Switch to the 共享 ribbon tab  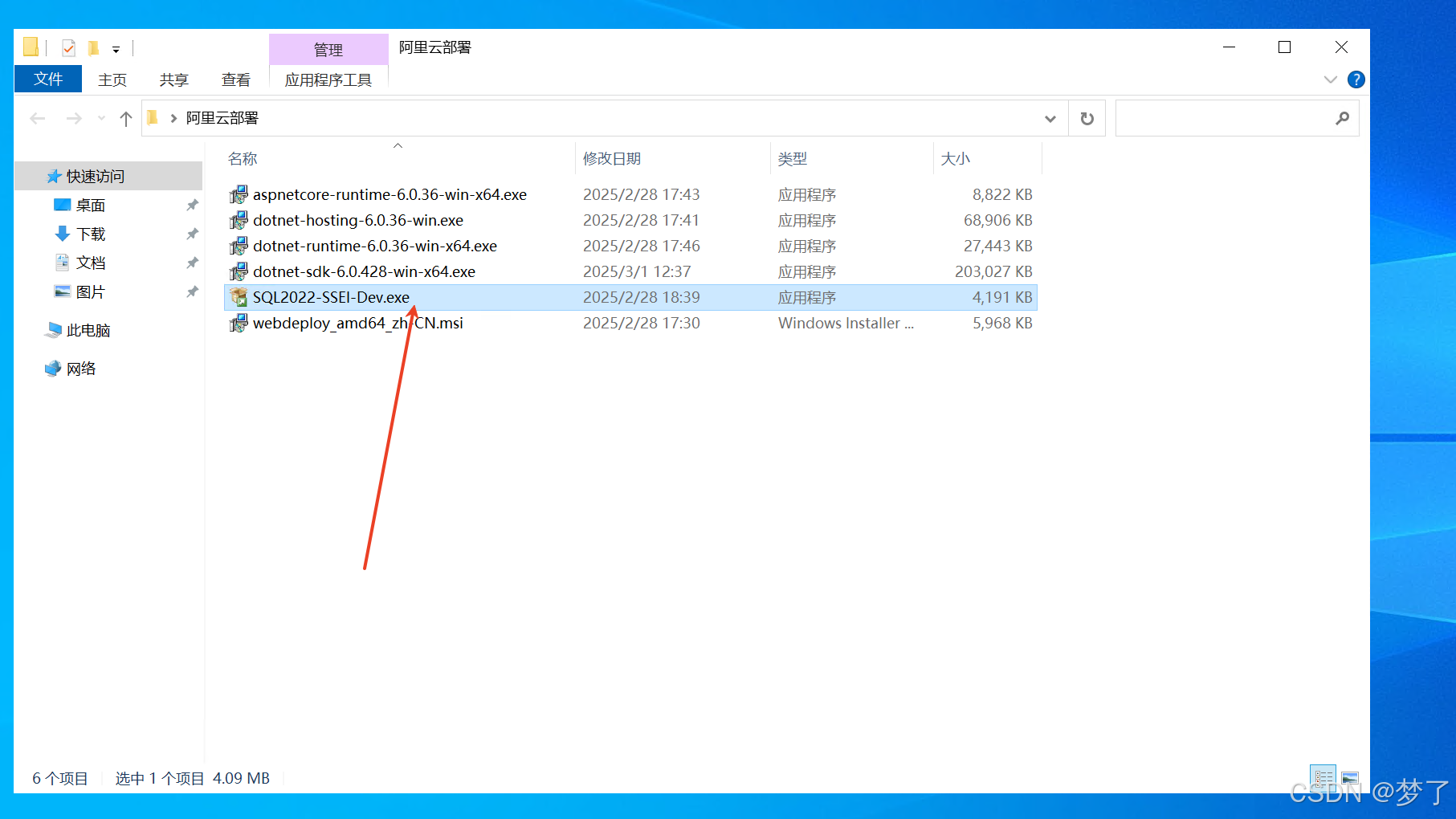(173, 79)
